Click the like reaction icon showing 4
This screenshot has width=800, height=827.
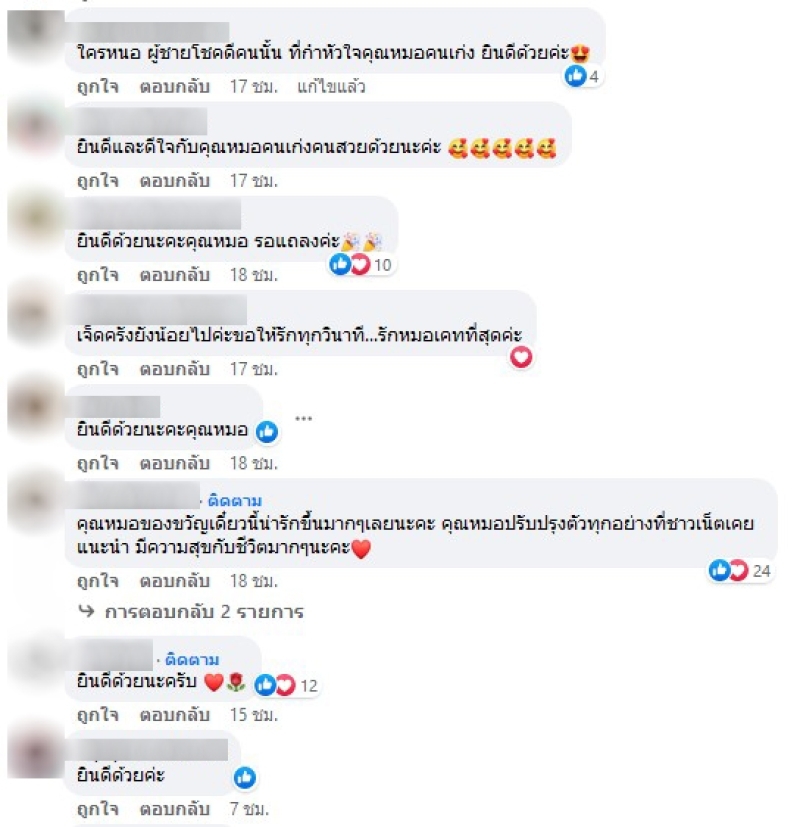(575, 76)
